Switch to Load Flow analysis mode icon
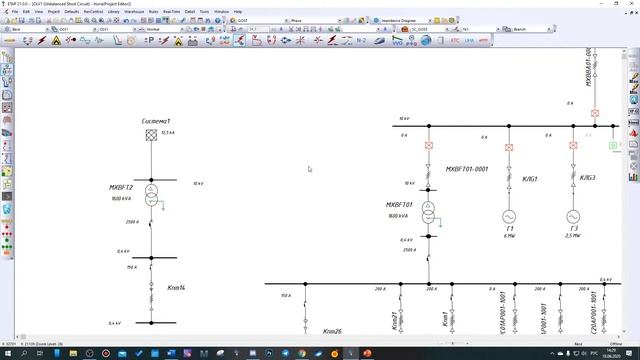Screen dimensions: 640x360 (27, 40)
